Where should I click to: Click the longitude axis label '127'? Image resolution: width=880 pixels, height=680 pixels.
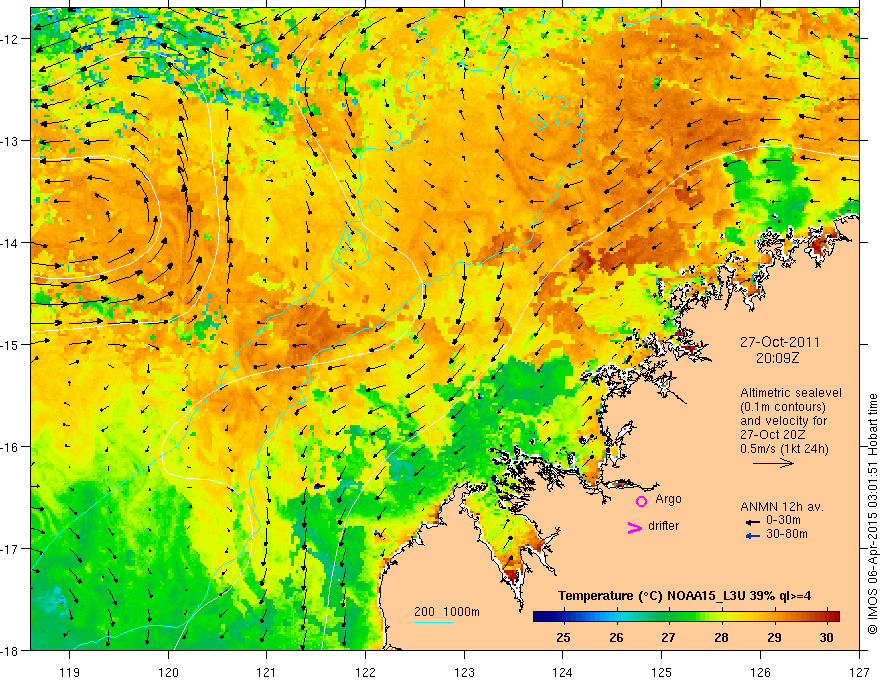(859, 672)
